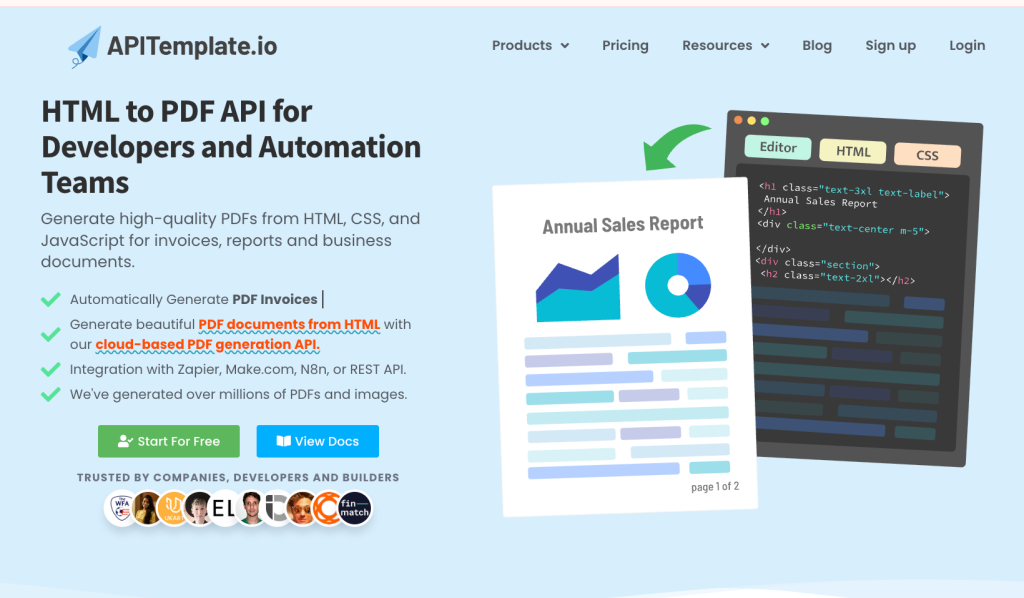
Task: Click the checkmark beside Automatically Generate PDF Invoices
Action: [50, 299]
